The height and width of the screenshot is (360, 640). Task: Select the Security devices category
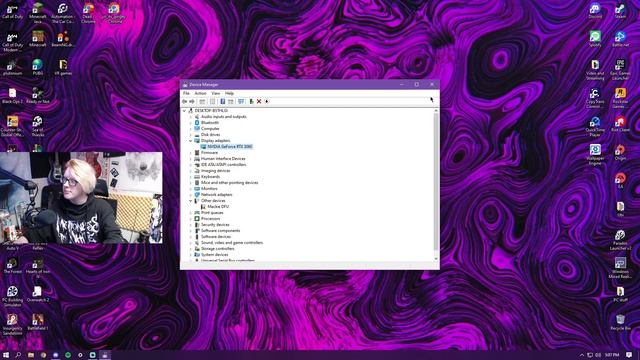tap(215, 225)
